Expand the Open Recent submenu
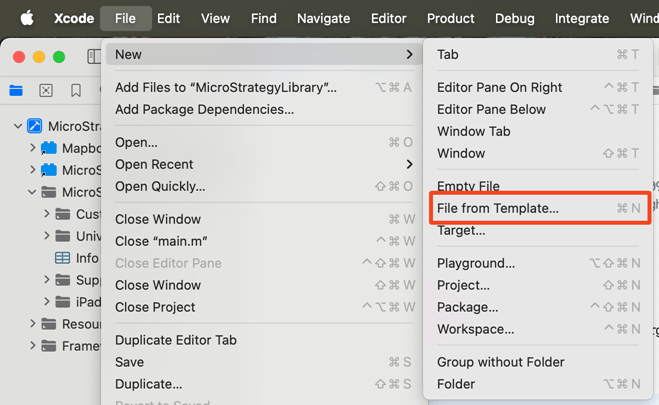The height and width of the screenshot is (405, 659). [x=264, y=164]
